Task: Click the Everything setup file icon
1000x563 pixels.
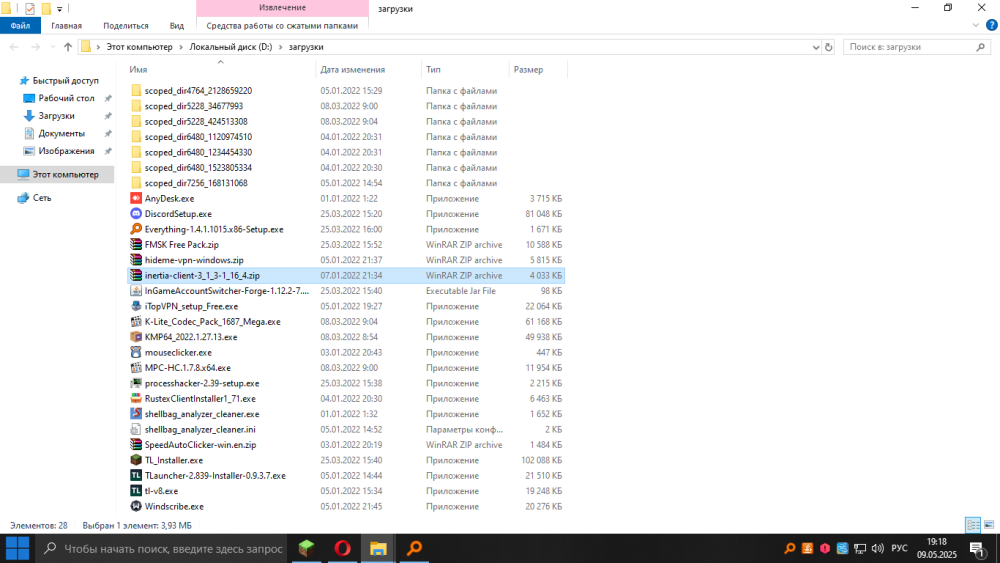Action: pos(136,229)
